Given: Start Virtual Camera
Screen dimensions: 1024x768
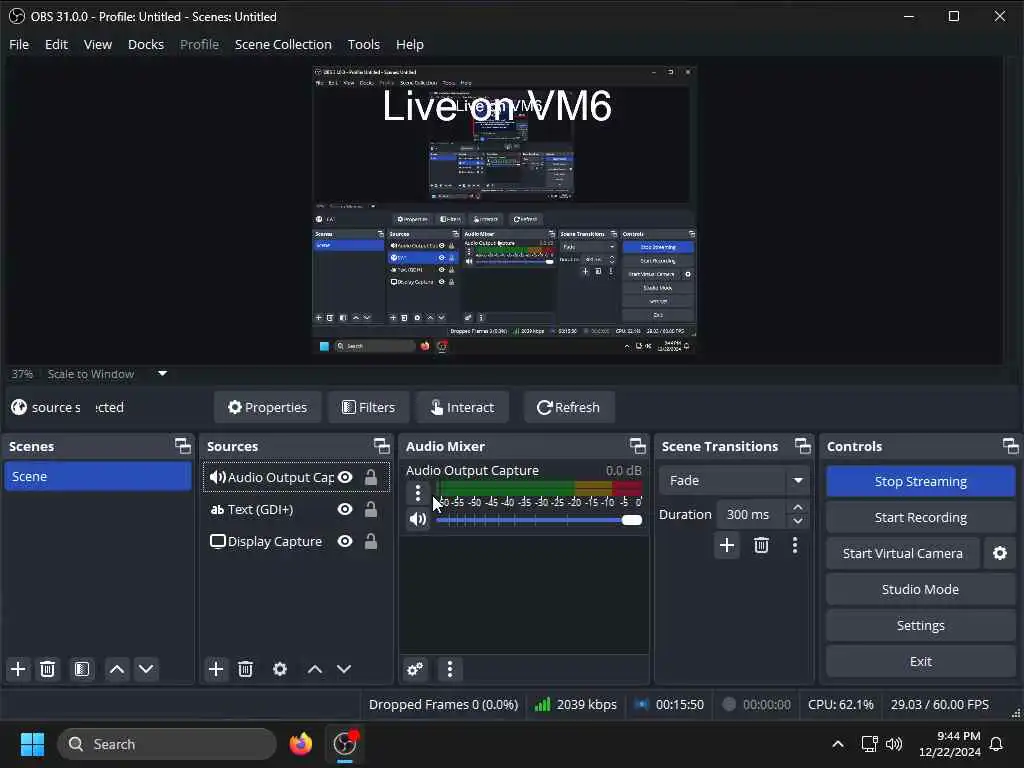Looking at the screenshot, I should 903,553.
